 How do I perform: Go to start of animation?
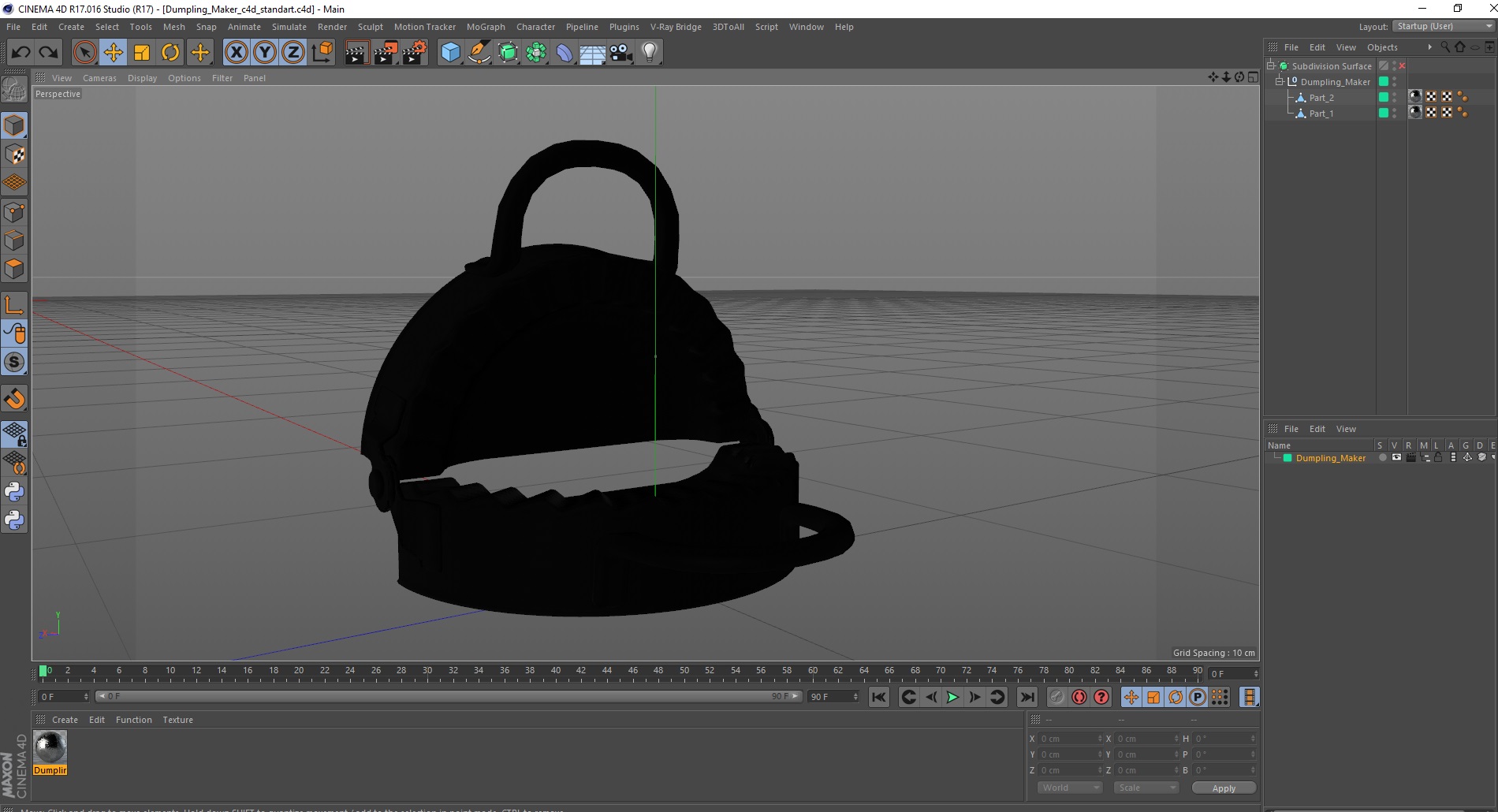pos(879,697)
